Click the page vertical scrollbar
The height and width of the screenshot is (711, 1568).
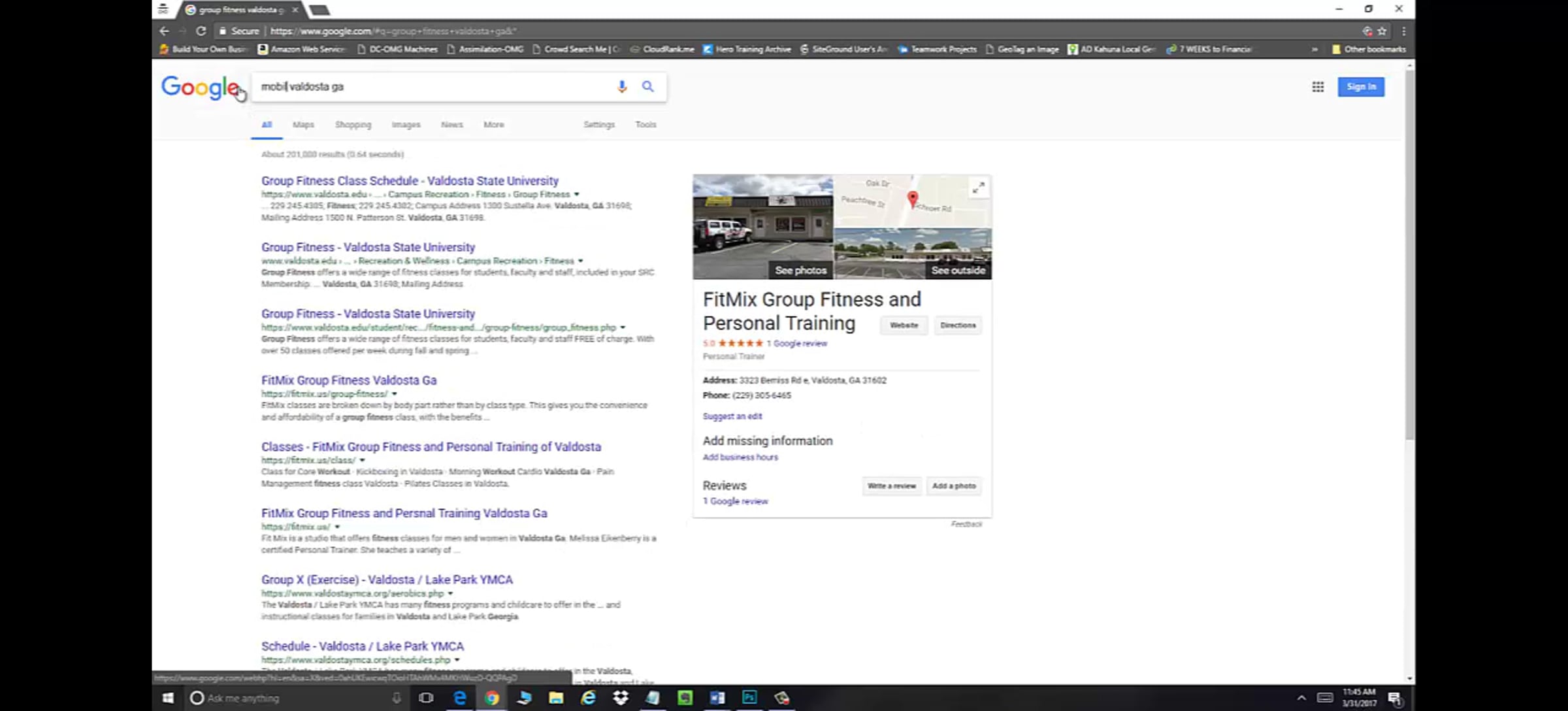(x=1410, y=255)
